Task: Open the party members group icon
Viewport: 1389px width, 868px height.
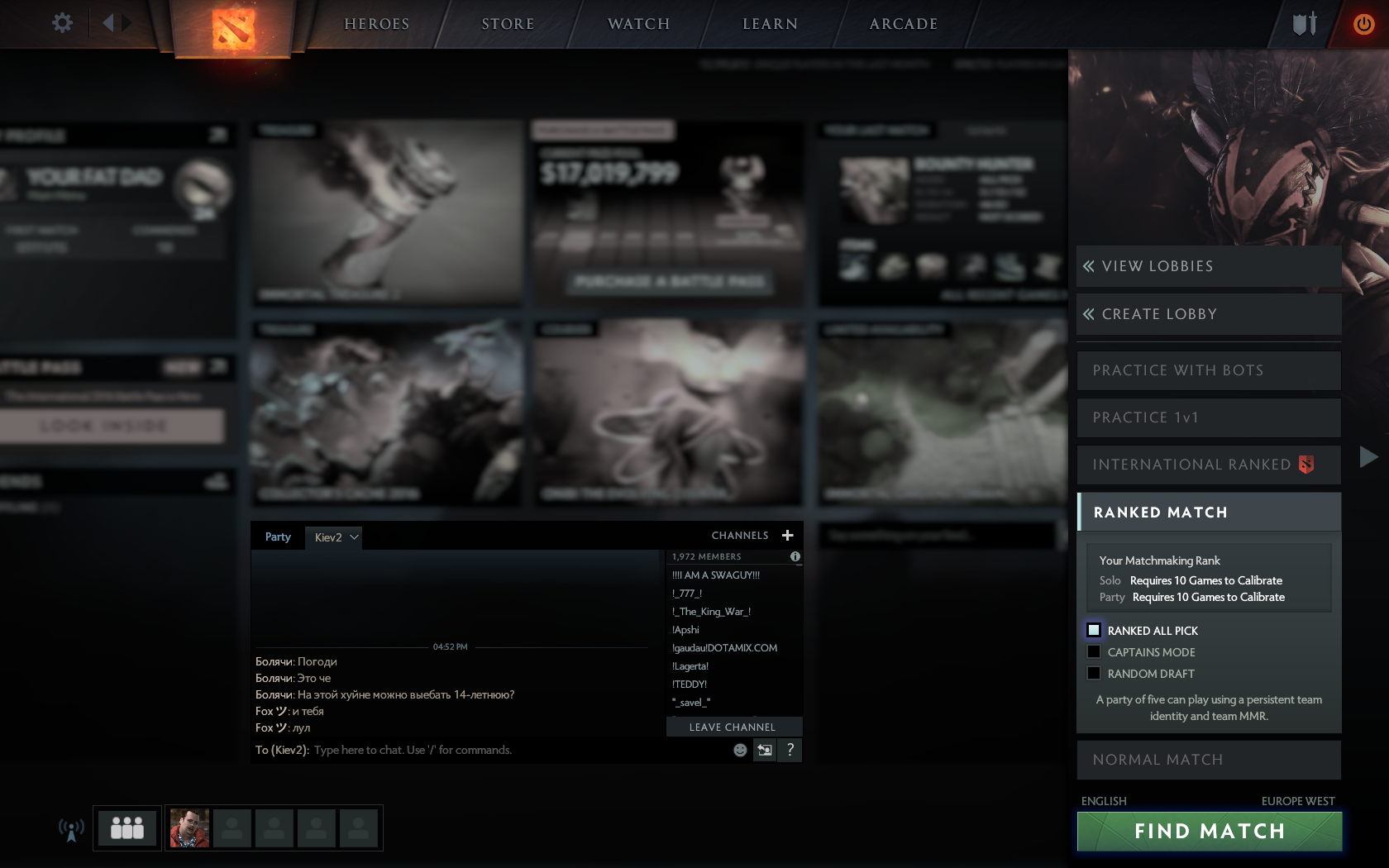Action: tap(127, 827)
